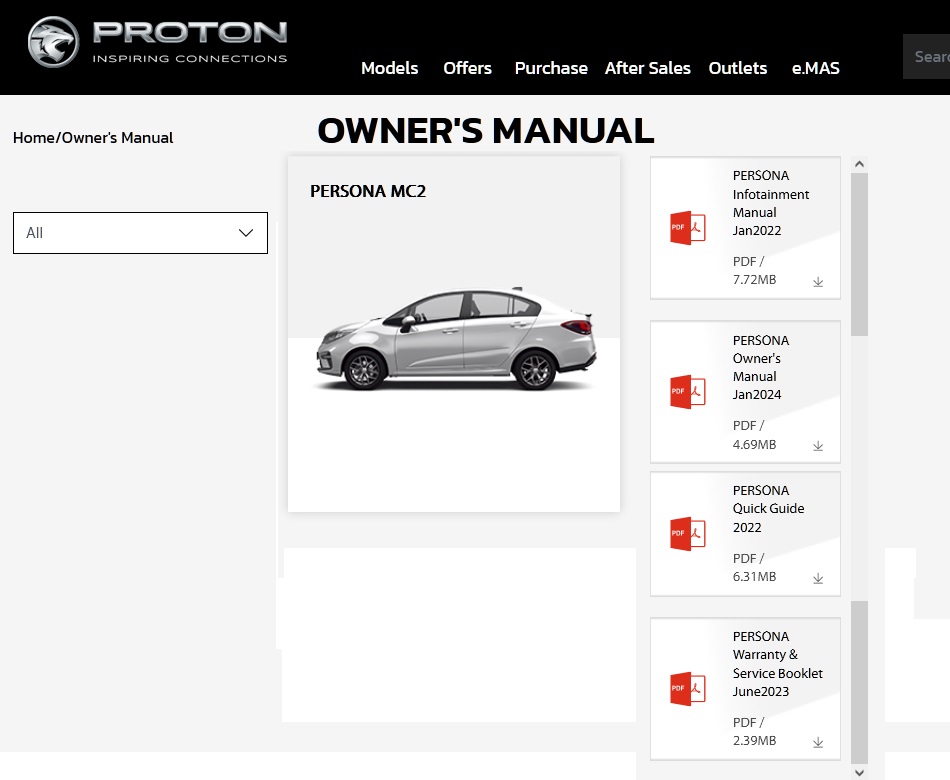
Task: Click PERSONA Infotainment Manual Jan2022 title
Action: click(771, 203)
